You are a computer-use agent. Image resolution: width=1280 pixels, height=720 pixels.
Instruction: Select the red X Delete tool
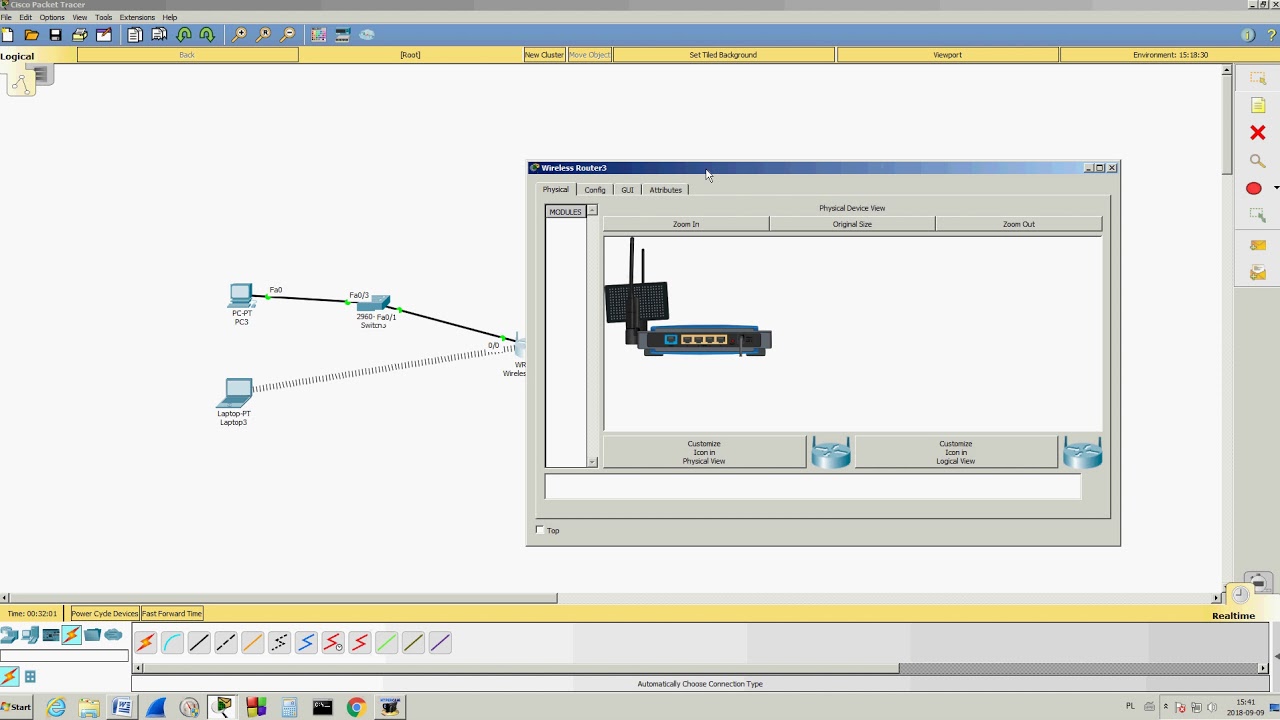coord(1258,133)
